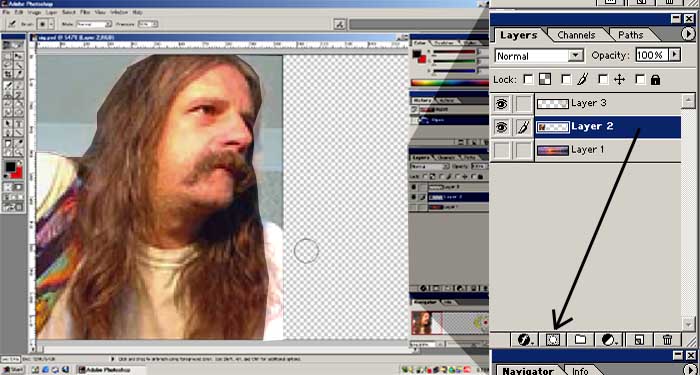Switch to the Channels tab
The width and height of the screenshot is (700, 375).
point(576,35)
